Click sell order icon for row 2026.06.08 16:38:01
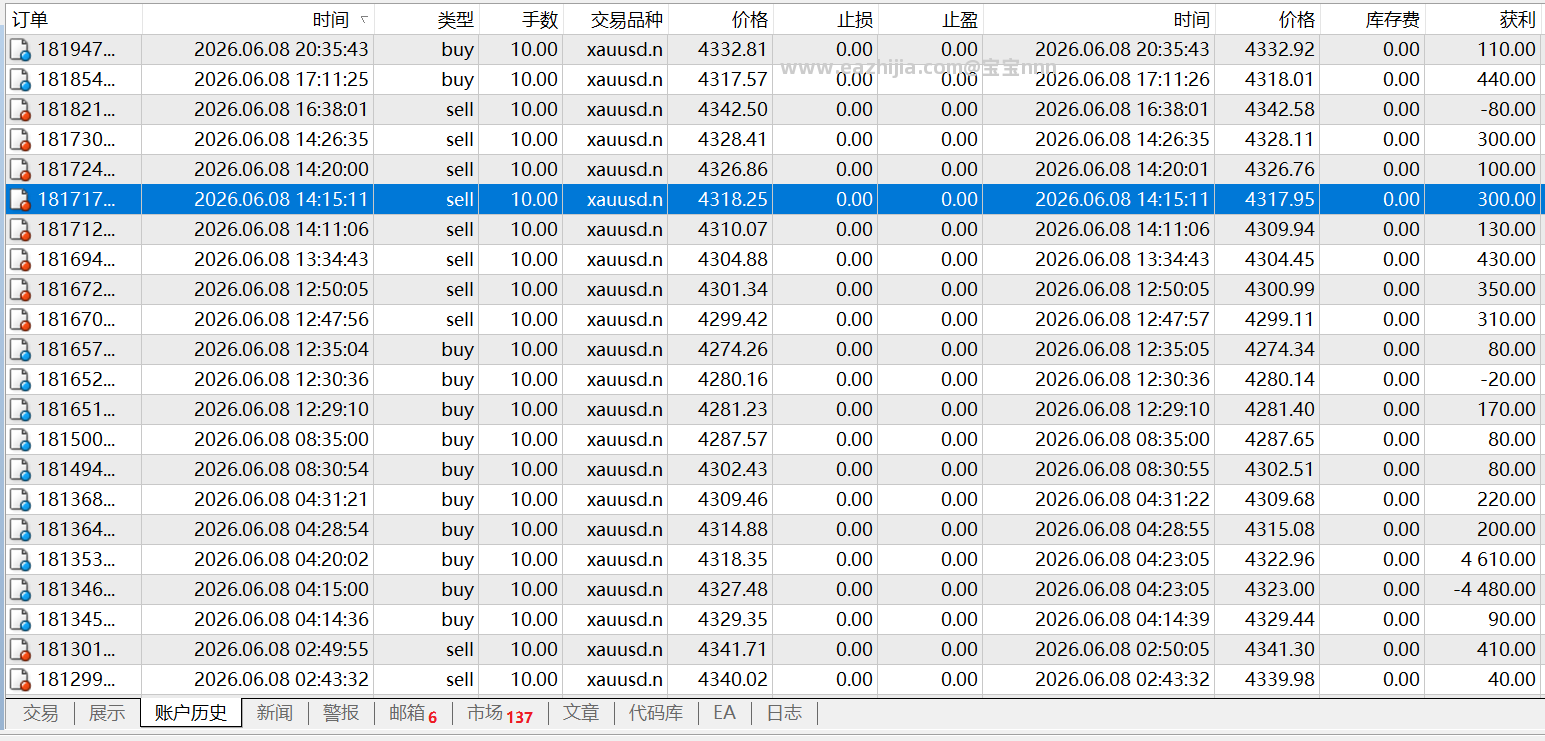The width and height of the screenshot is (1545, 741). coord(20,110)
